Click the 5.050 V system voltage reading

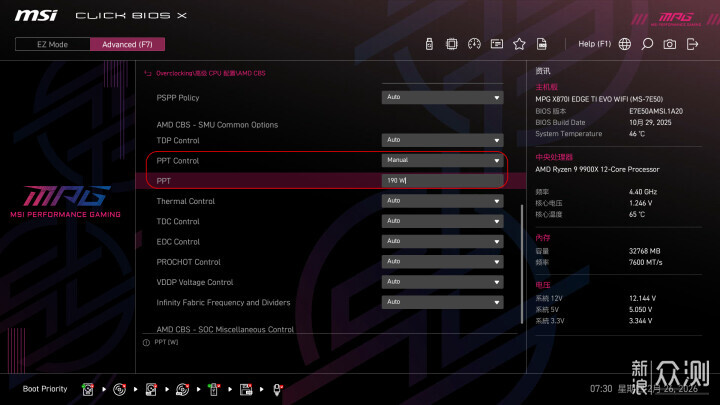(x=641, y=309)
